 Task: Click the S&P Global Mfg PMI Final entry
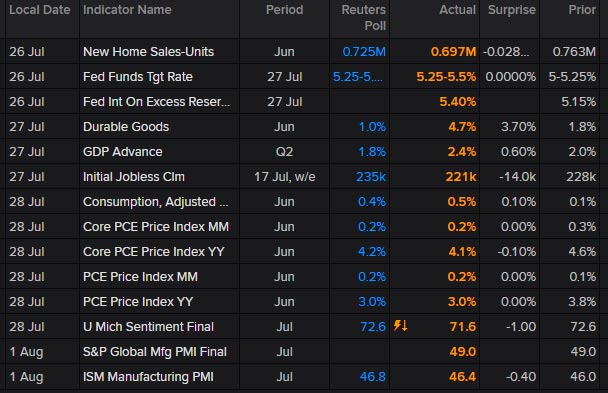(155, 352)
